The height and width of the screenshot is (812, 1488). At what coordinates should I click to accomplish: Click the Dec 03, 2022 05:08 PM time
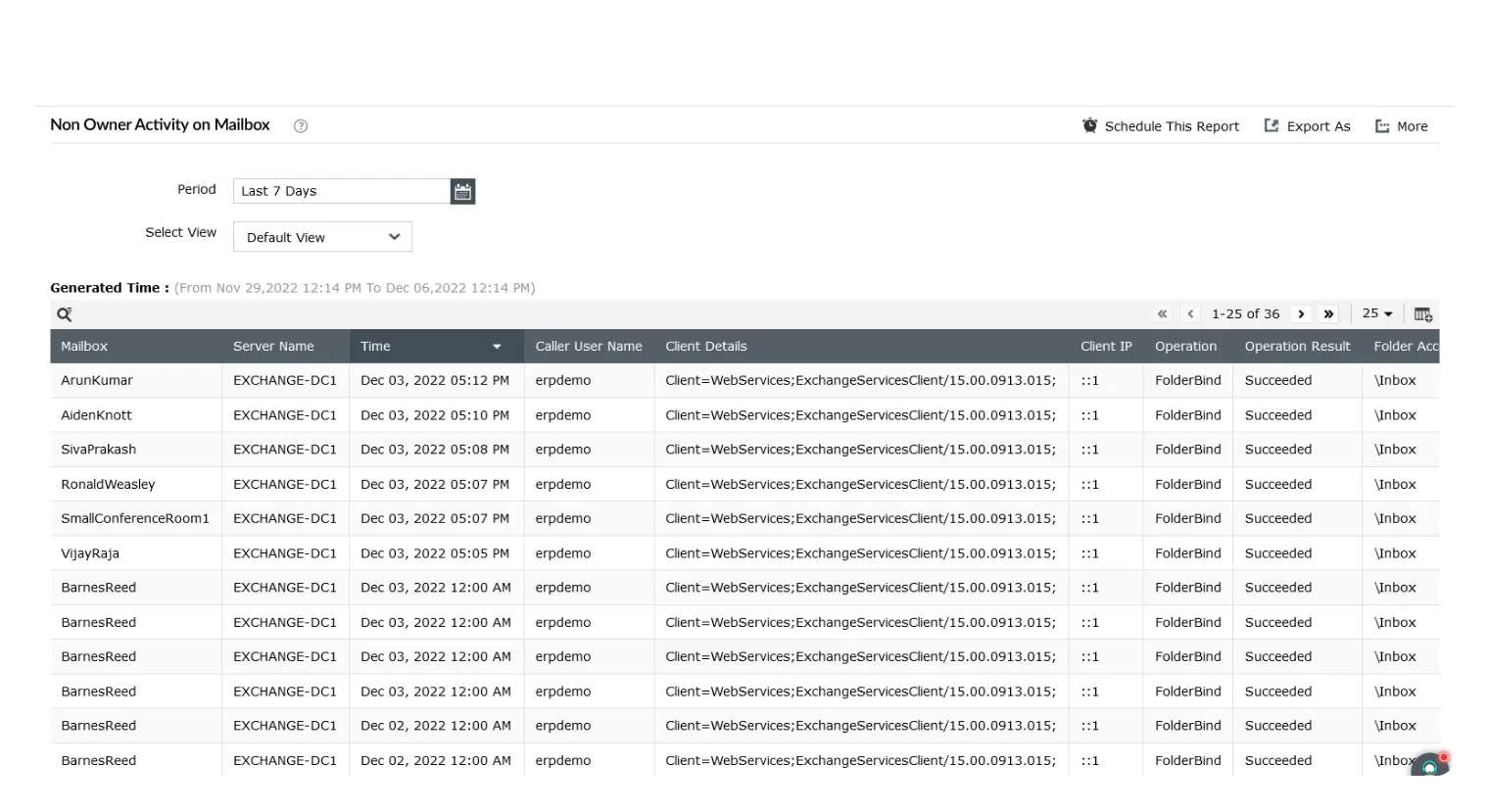435,450
